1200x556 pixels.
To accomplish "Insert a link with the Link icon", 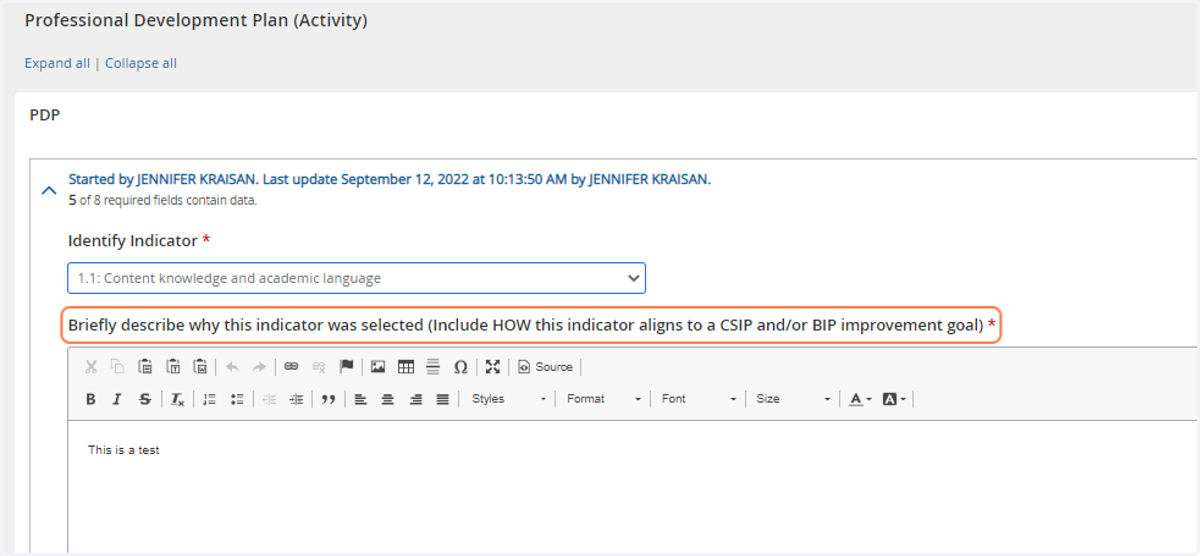I will (291, 367).
